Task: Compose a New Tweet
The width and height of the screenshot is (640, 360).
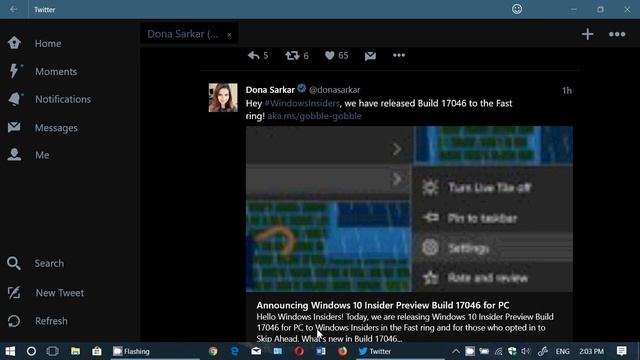Action: tap(60, 293)
